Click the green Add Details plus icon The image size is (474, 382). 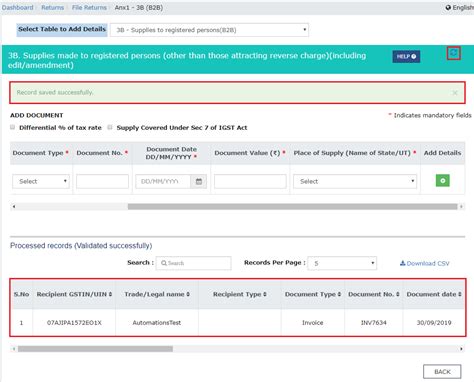[443, 181]
